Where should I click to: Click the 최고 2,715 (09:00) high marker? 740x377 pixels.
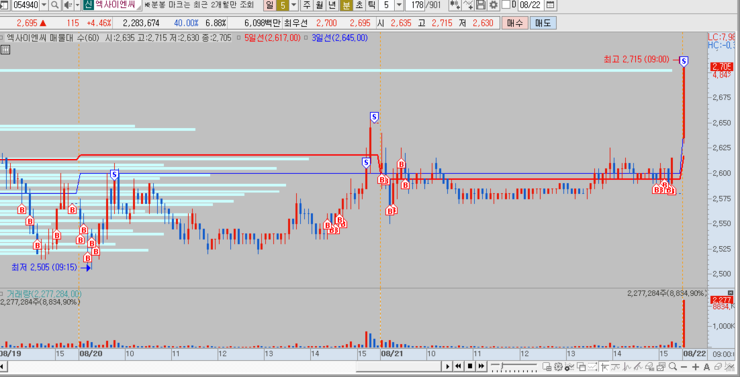[x=636, y=59]
